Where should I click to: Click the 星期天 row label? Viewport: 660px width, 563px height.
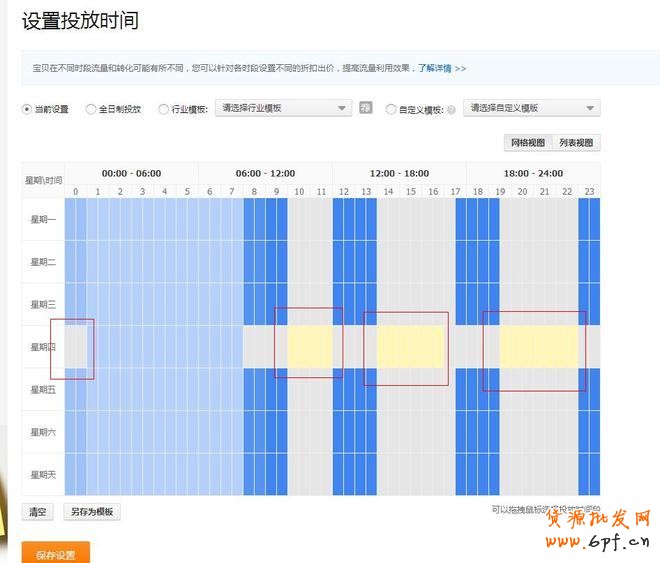tap(43, 474)
